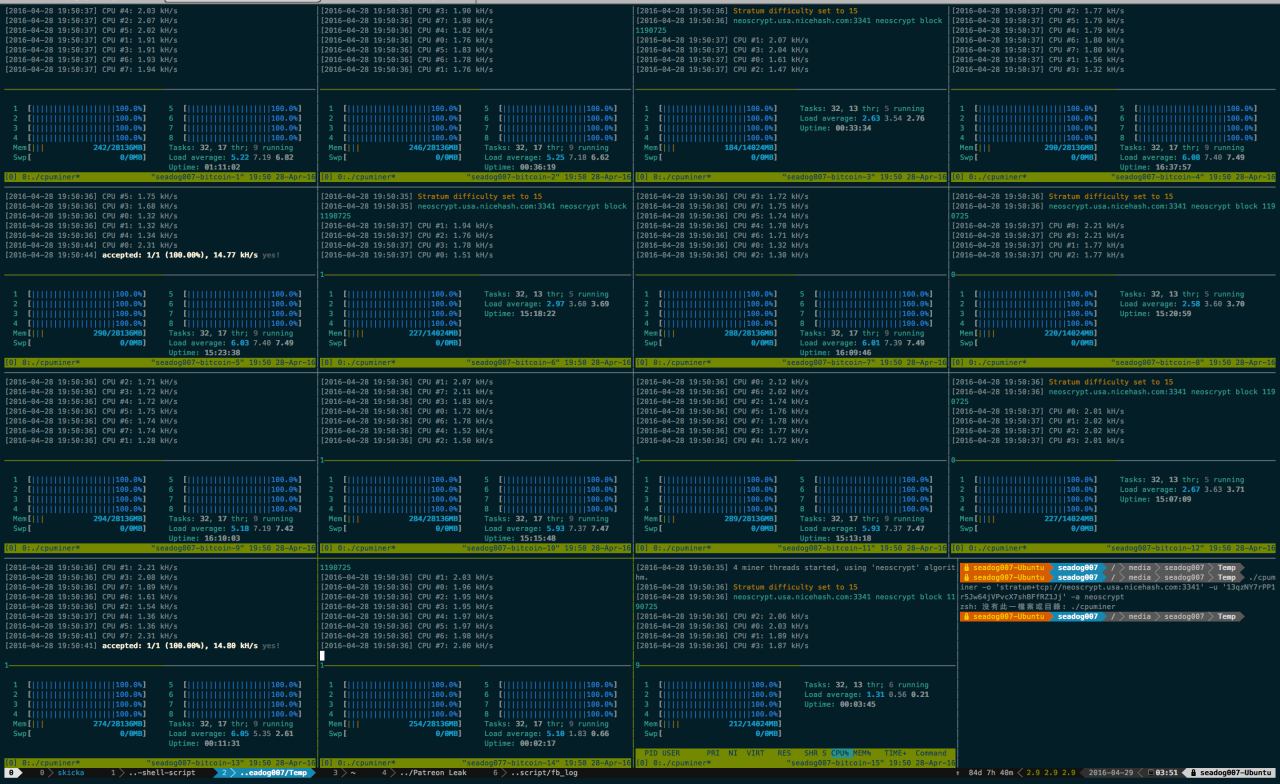This screenshot has width=1280, height=784.
Task: Switch to tmux window 0 skicka
Action: (62, 773)
